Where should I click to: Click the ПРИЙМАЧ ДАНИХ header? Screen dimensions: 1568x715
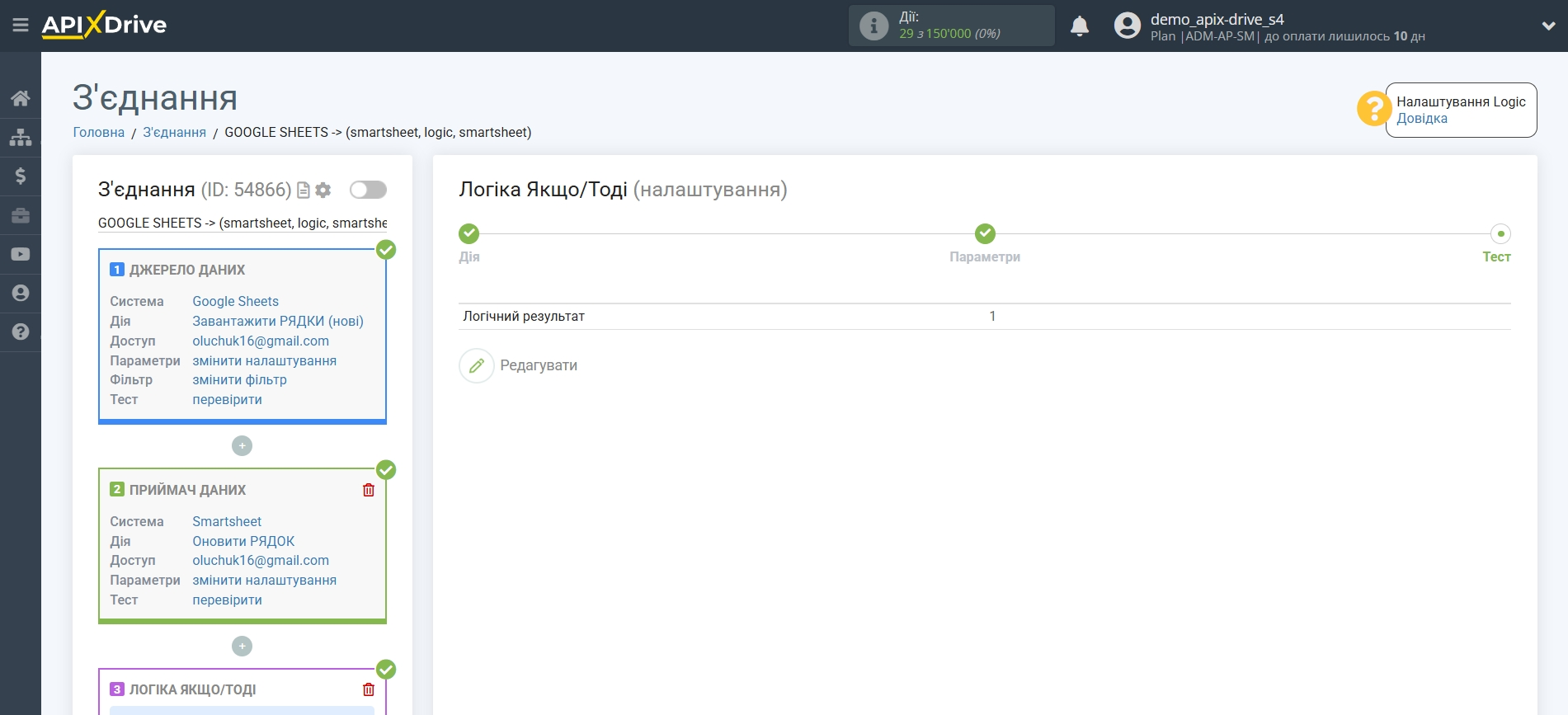187,490
